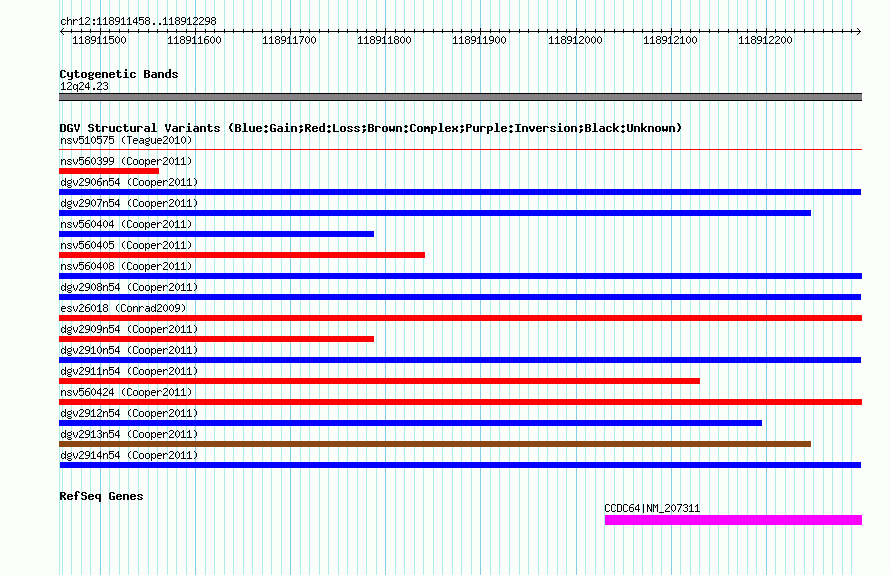Open dgv2906n54 (Cooper2011) label

(x=129, y=182)
